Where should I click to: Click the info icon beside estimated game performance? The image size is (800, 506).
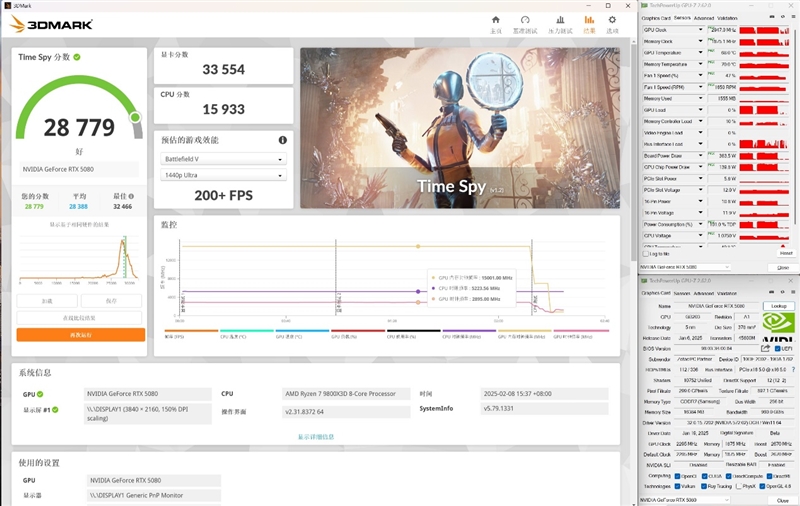click(282, 140)
